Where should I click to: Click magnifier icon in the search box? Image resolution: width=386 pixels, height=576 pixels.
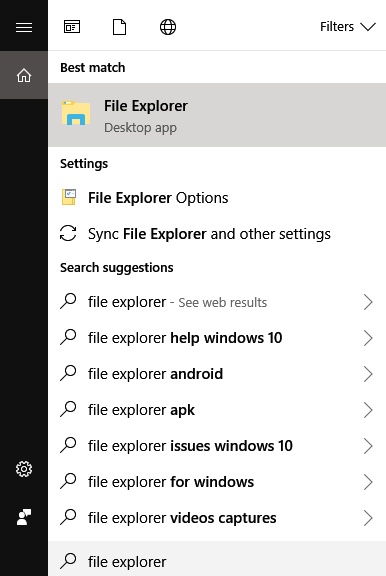[x=68, y=561]
